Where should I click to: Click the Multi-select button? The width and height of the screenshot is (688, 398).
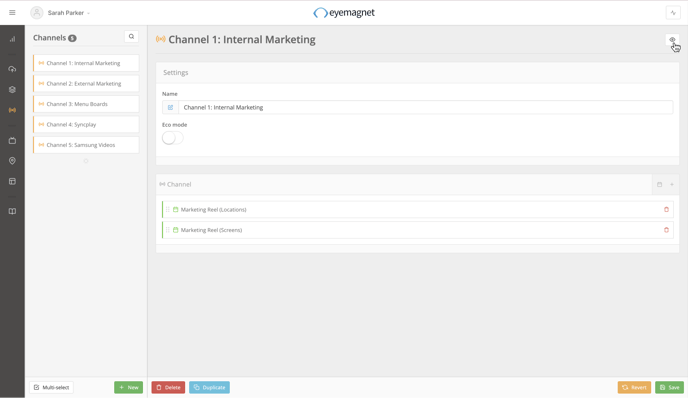pyautogui.click(x=51, y=387)
